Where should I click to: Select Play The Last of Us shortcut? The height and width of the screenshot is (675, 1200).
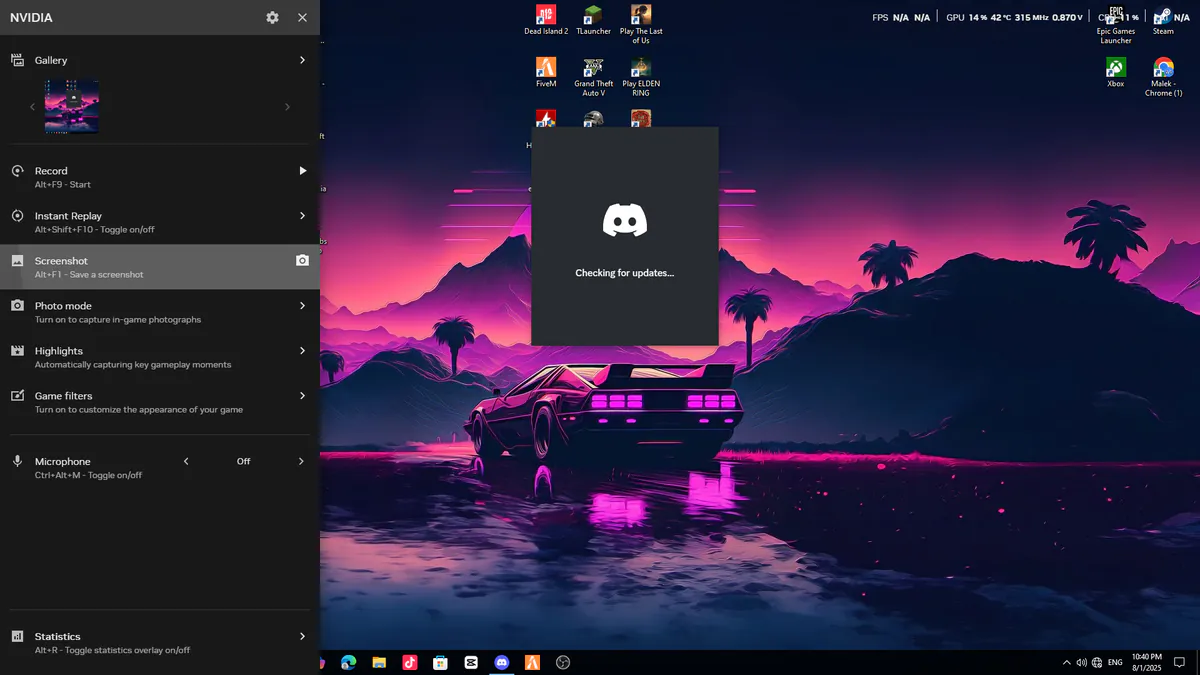[641, 24]
